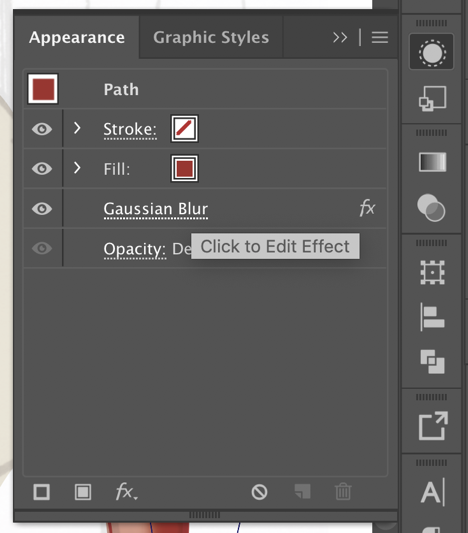Open the Artboards panel icon
This screenshot has height=533, width=468.
coord(432,272)
